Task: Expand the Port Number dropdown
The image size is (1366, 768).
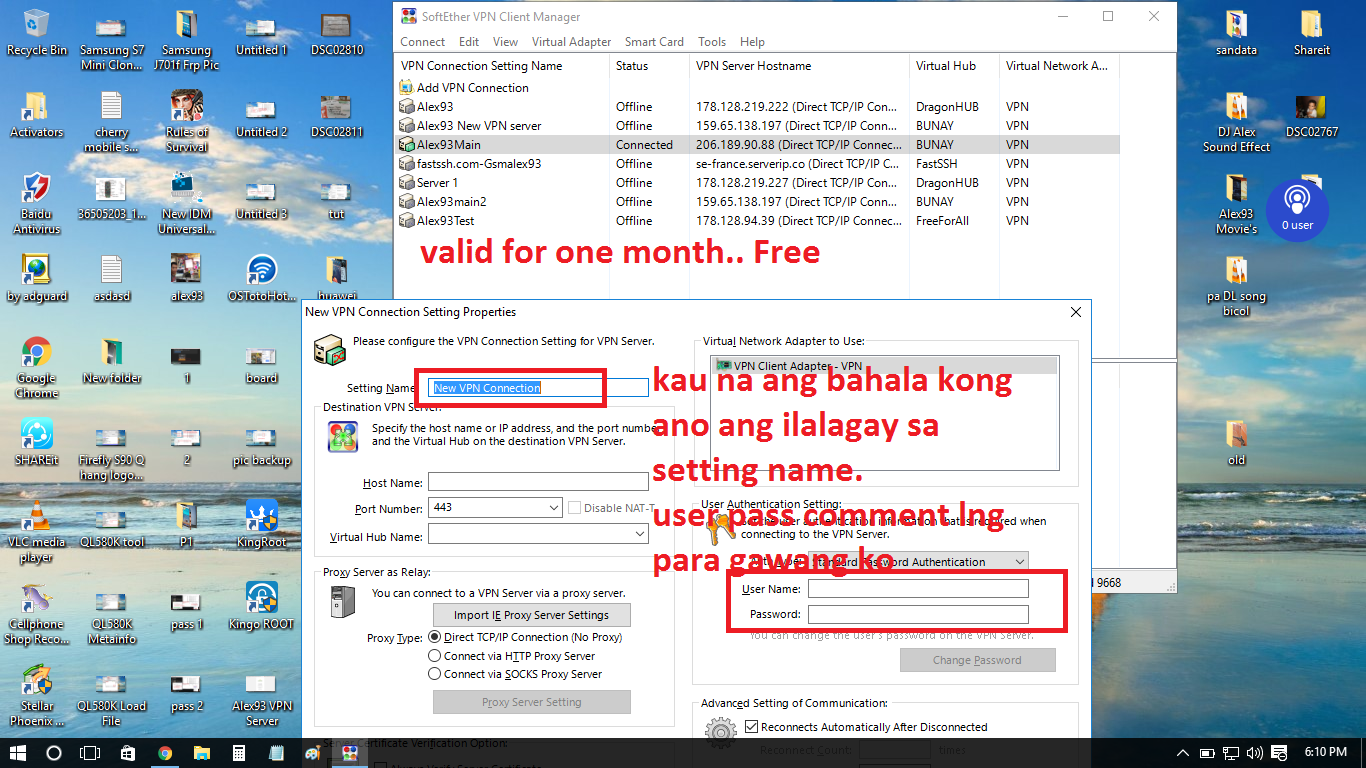Action: 554,508
